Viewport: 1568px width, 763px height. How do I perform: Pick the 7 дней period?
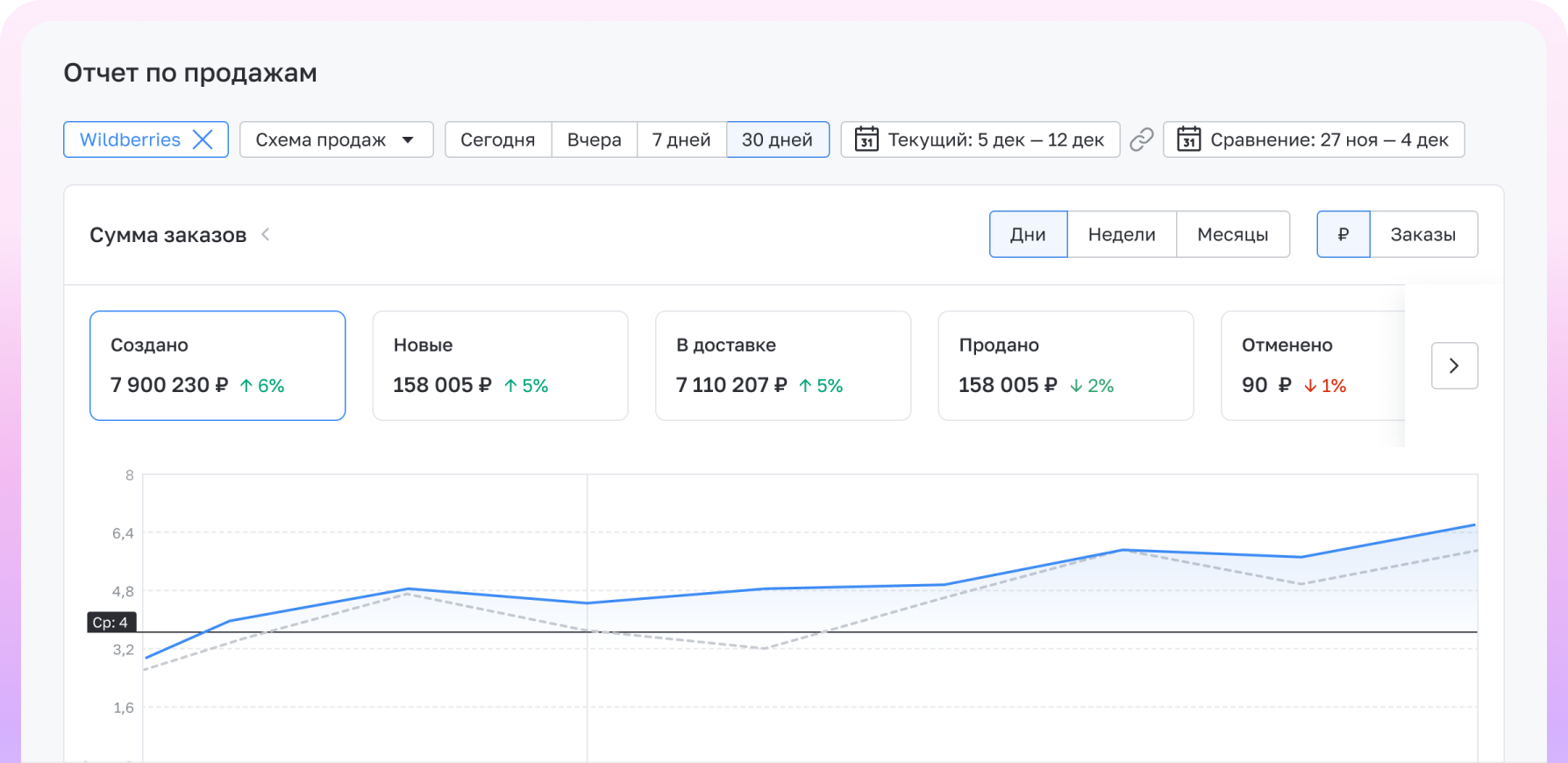point(681,139)
